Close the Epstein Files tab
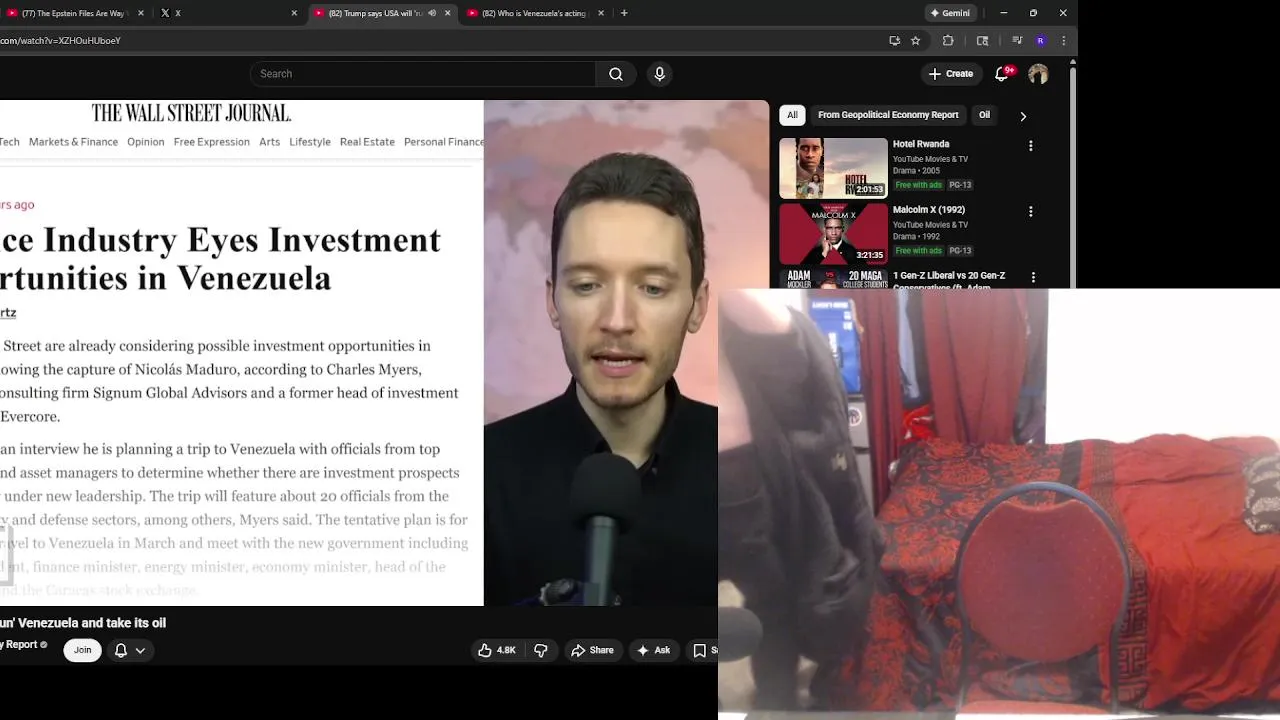This screenshot has height=720, width=1280. 140,13
